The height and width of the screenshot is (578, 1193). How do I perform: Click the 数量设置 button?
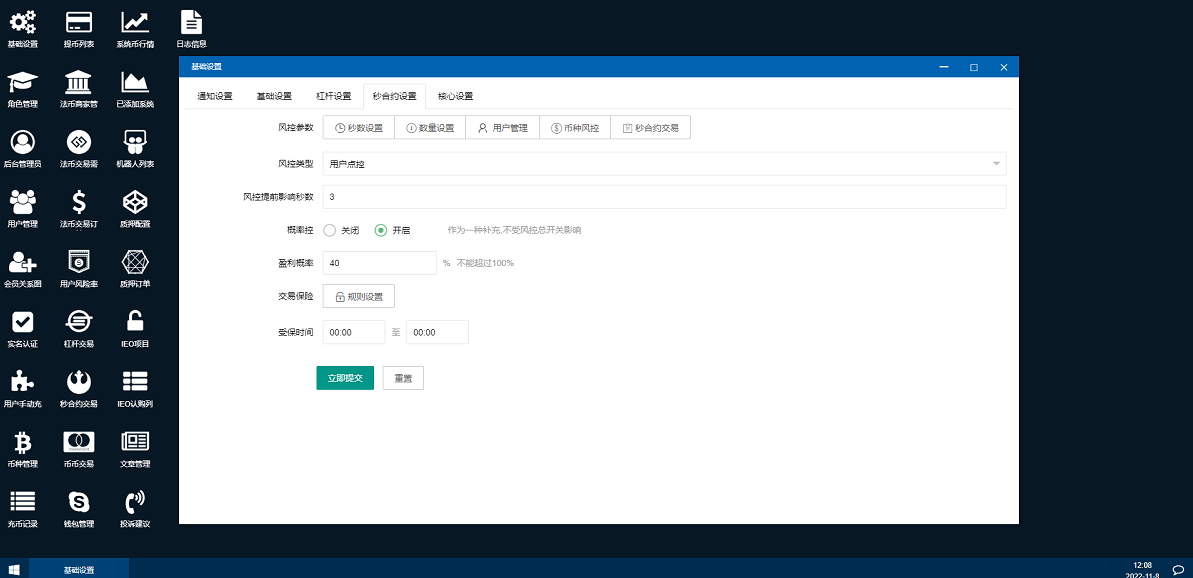click(430, 128)
